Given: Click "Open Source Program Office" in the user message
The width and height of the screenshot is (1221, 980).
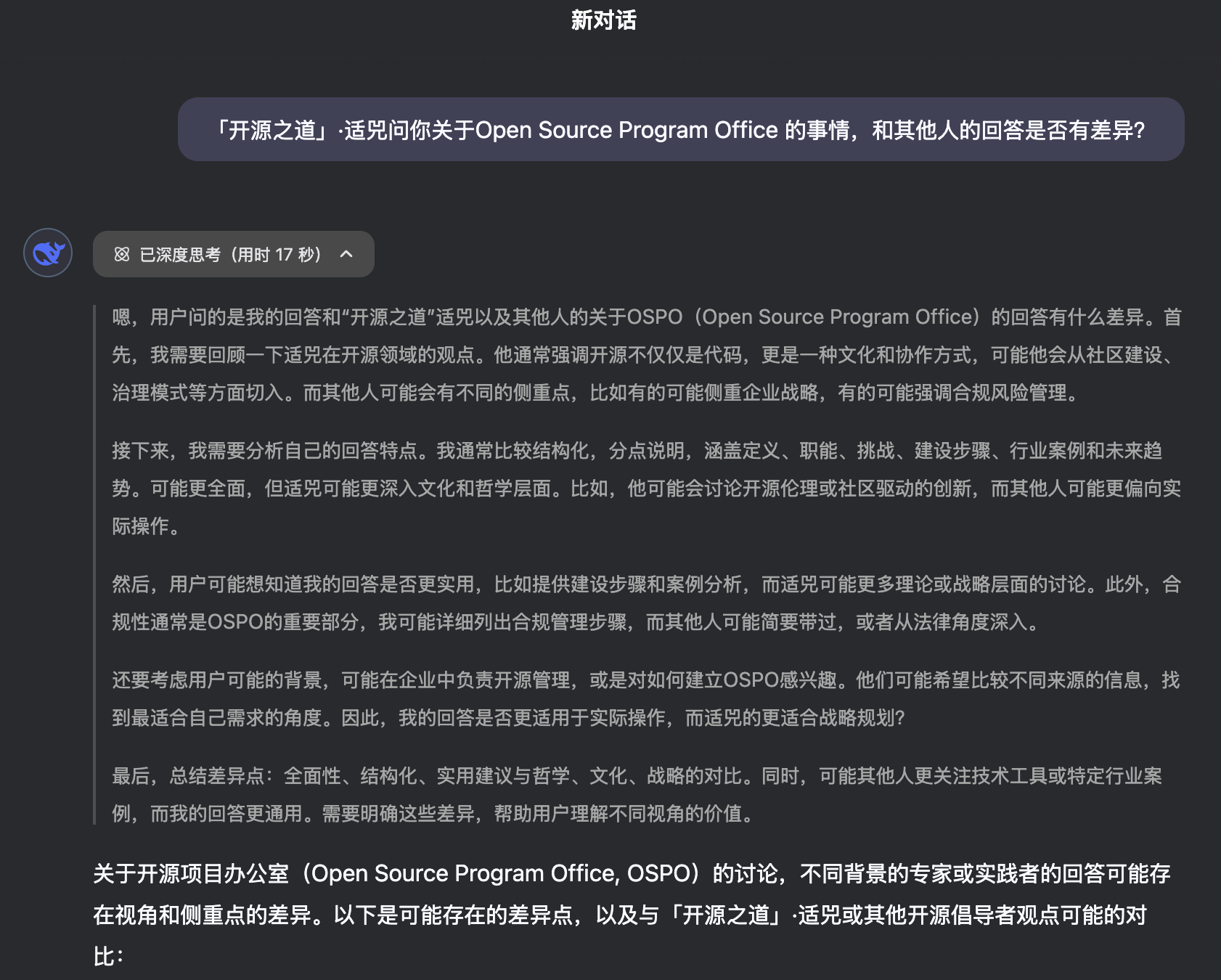Looking at the screenshot, I should [626, 131].
